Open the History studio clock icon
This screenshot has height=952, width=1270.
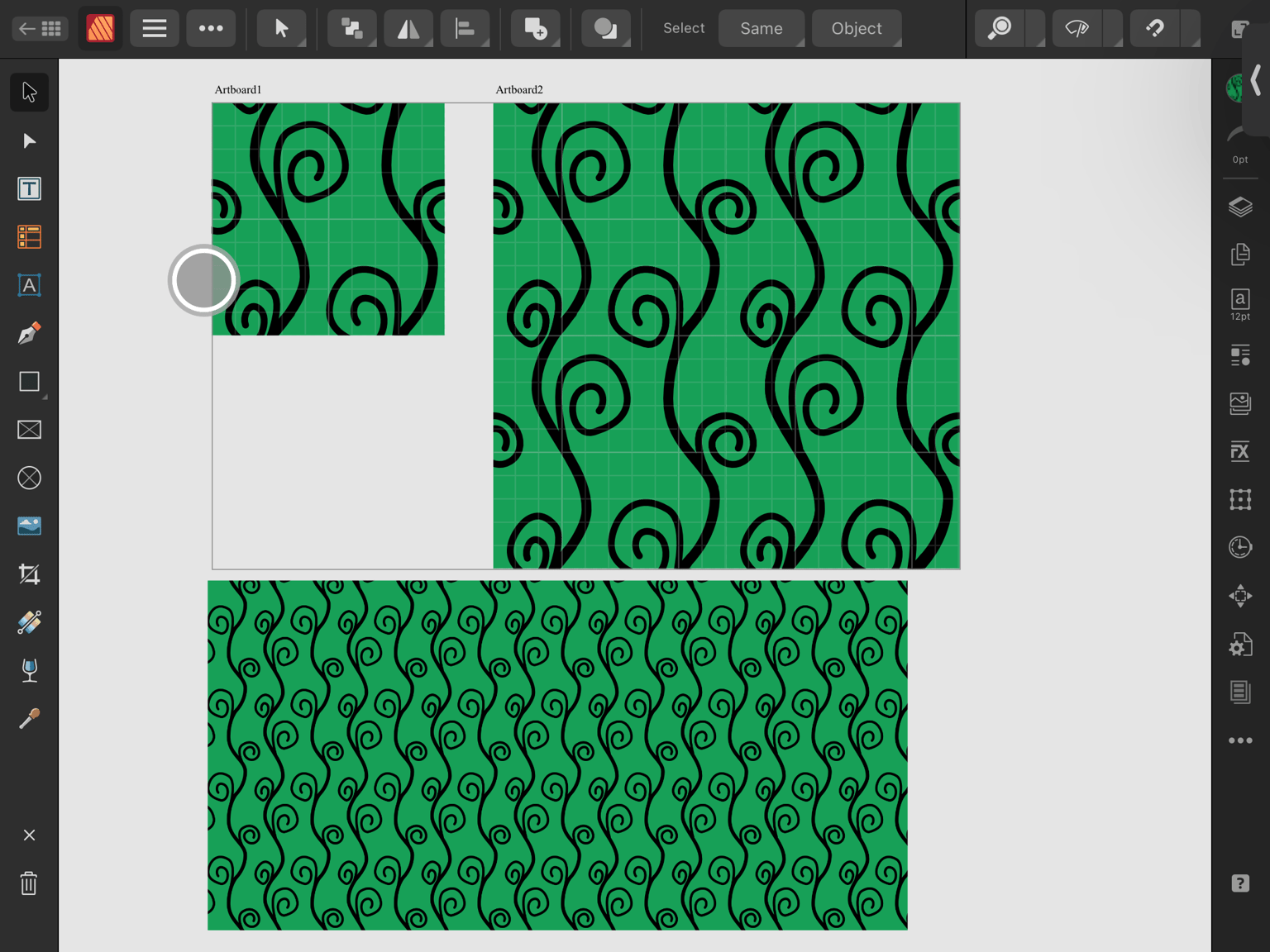(1240, 547)
